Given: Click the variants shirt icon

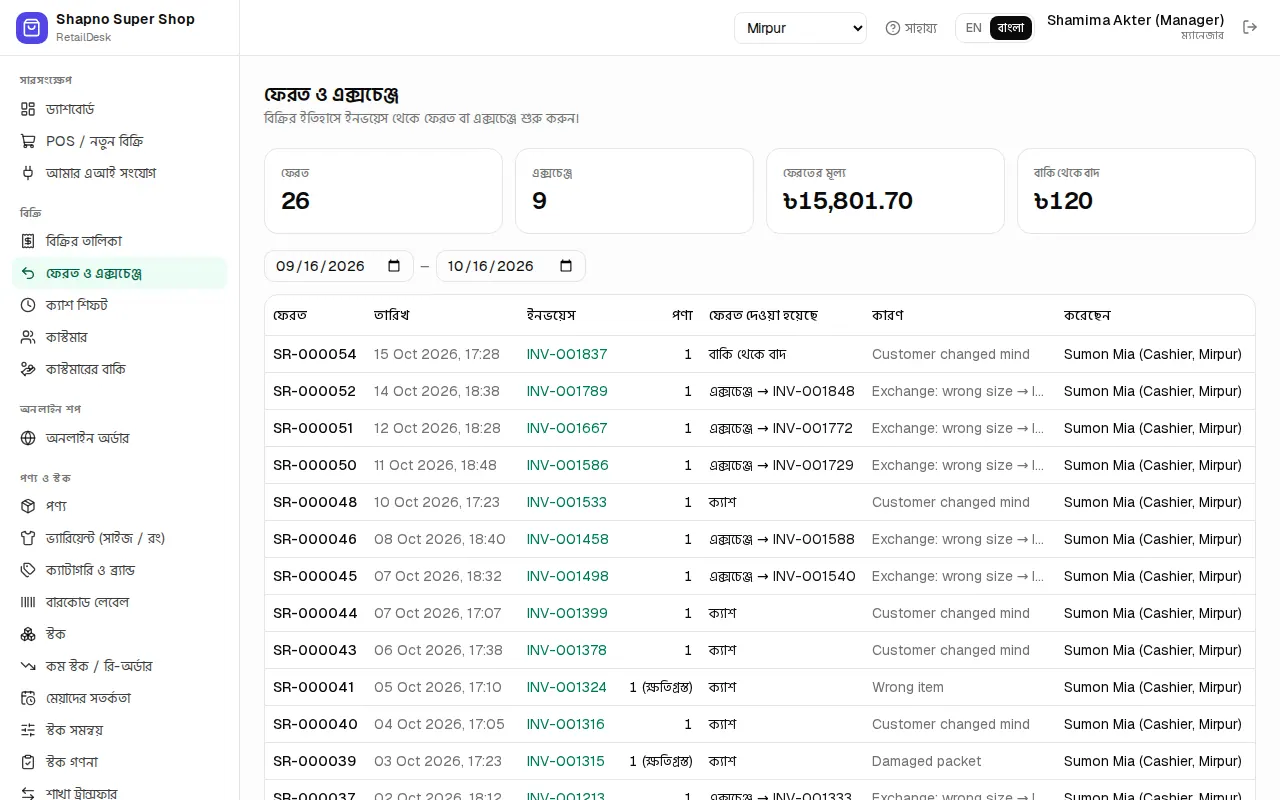Looking at the screenshot, I should pos(28,538).
